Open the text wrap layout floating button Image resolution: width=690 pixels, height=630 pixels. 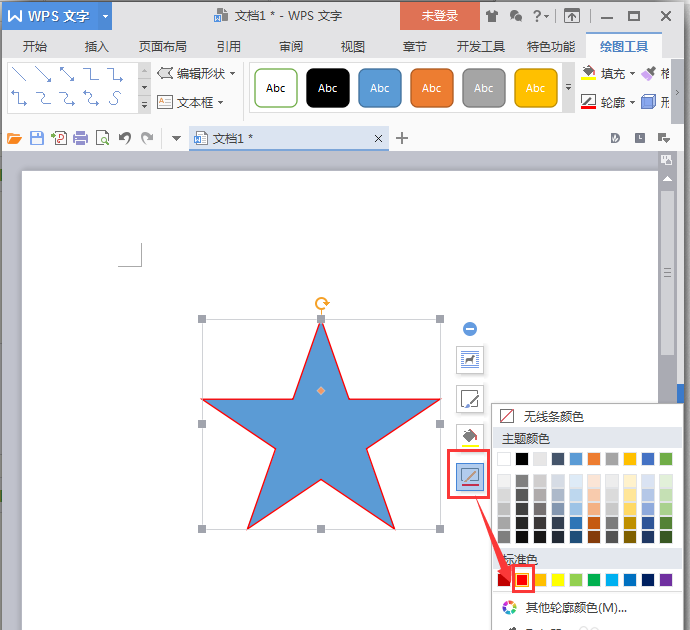470,359
